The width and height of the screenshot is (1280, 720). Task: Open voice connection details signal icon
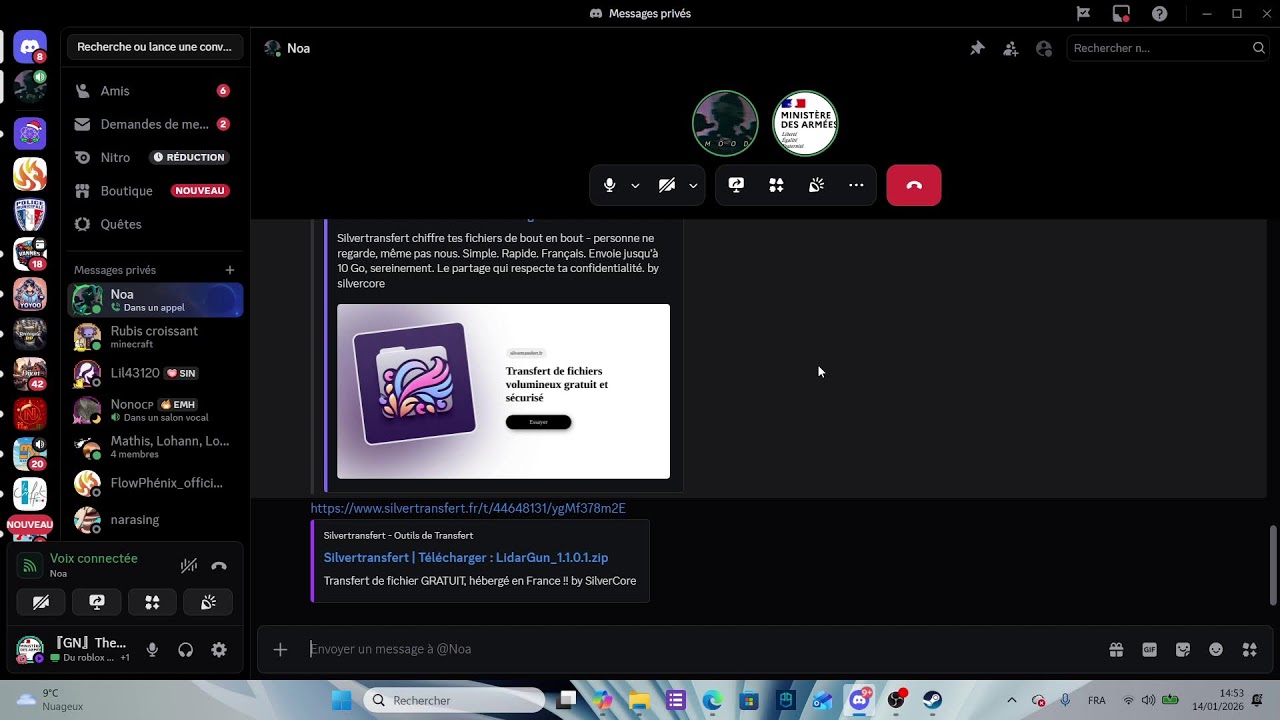click(x=30, y=565)
